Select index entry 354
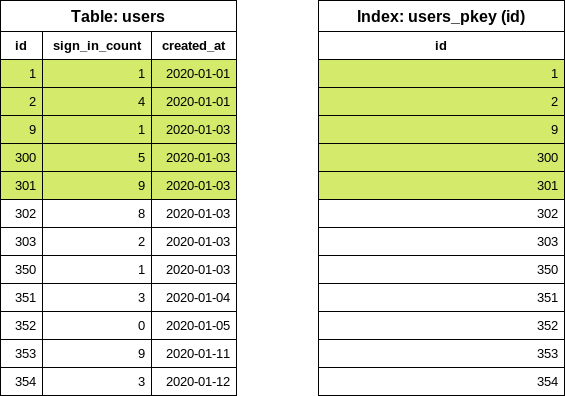Image resolution: width=565 pixels, height=396 pixels. (441, 382)
